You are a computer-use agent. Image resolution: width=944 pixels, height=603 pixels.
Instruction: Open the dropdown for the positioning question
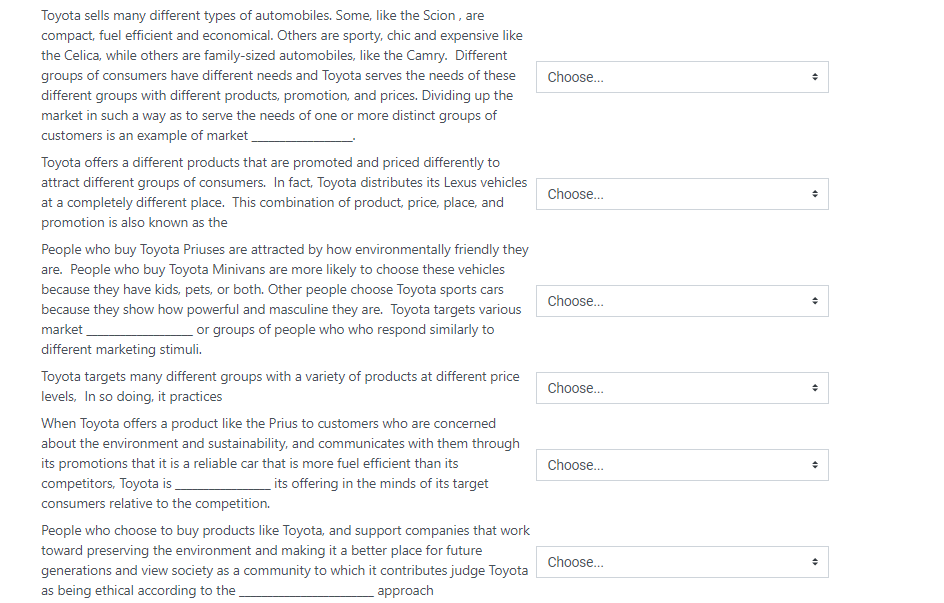coord(681,464)
